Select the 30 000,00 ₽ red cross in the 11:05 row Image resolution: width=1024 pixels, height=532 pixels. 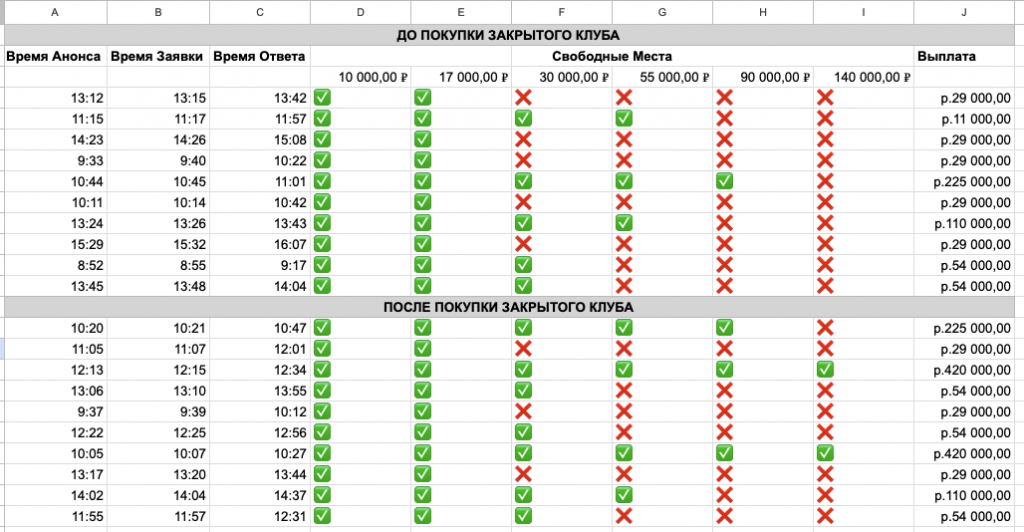pos(523,349)
